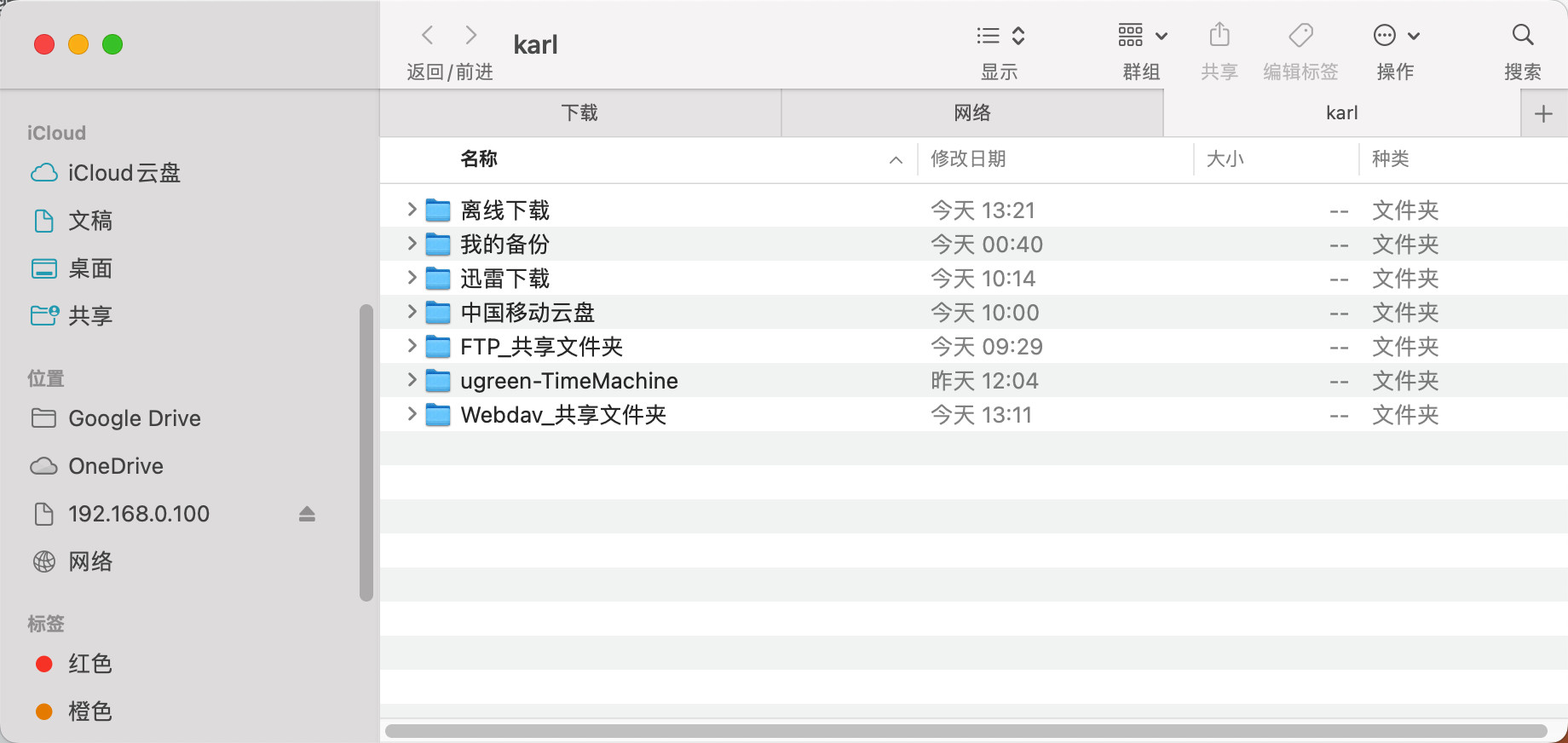
Task: Click the 标签 section header
Action: (46, 624)
